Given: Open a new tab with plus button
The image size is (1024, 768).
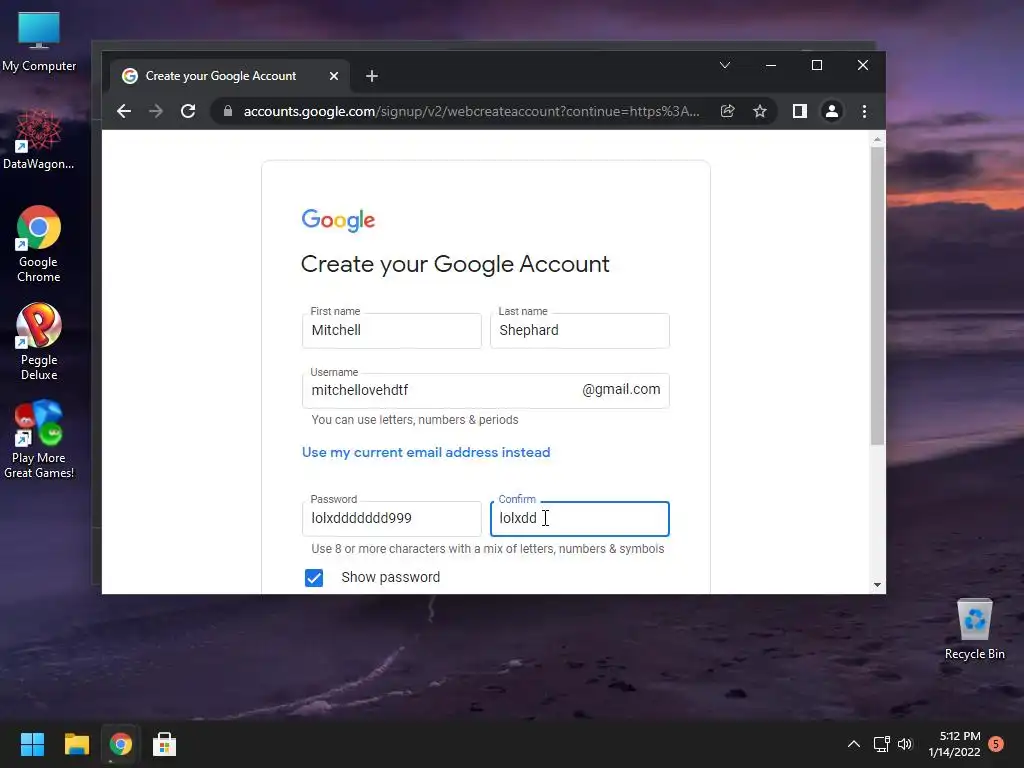Looking at the screenshot, I should pos(372,76).
